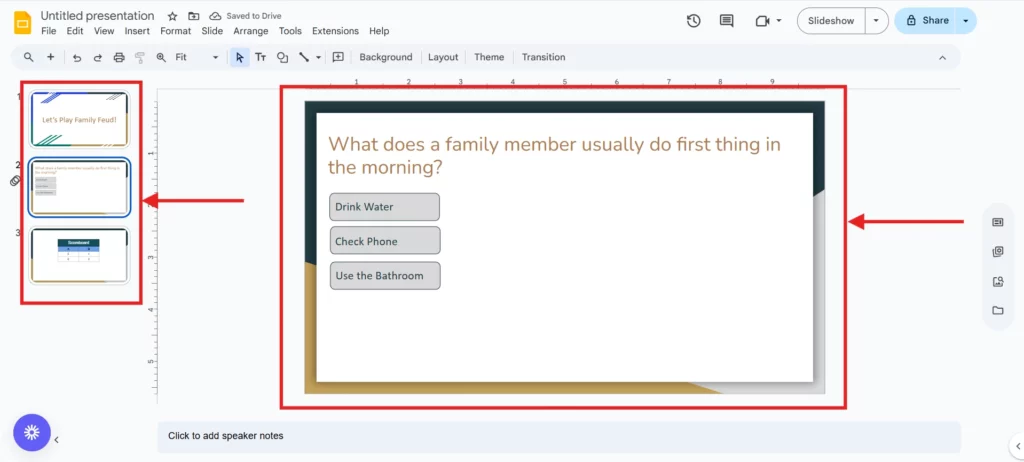Click the speaker notes field
Viewport: 1024px width, 462px height.
click(x=558, y=436)
